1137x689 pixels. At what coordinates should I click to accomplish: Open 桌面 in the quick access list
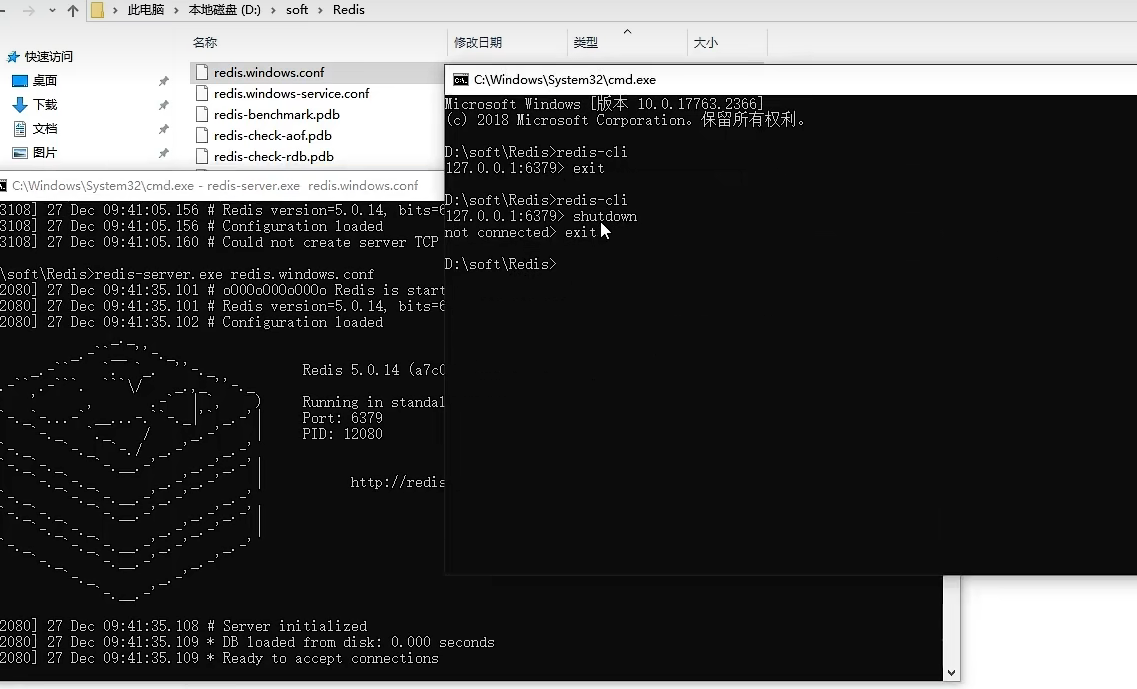45,81
